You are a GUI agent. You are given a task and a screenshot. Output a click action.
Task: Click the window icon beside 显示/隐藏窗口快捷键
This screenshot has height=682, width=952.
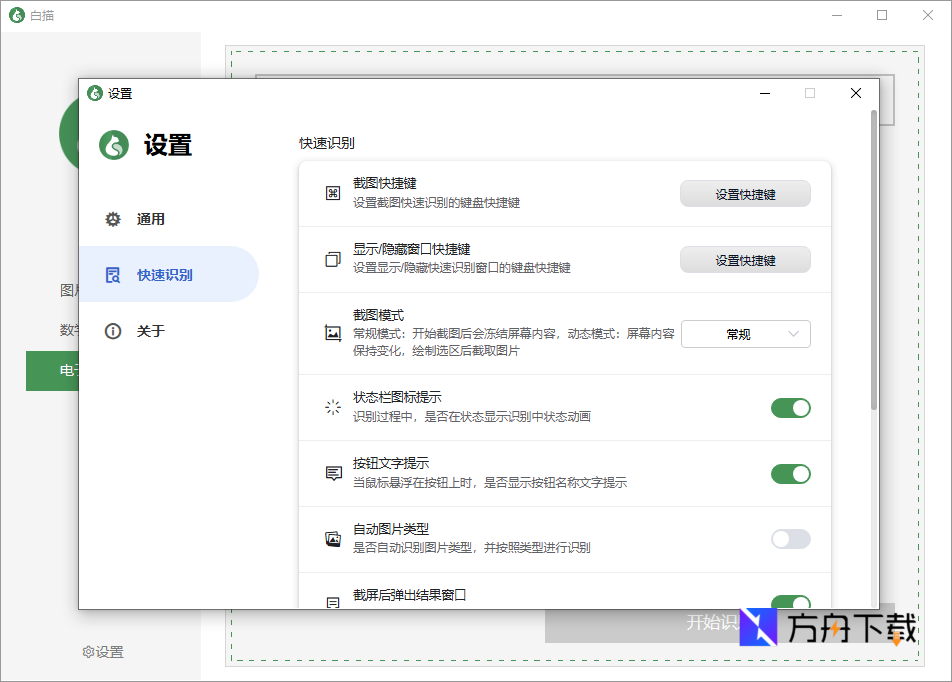(333, 258)
